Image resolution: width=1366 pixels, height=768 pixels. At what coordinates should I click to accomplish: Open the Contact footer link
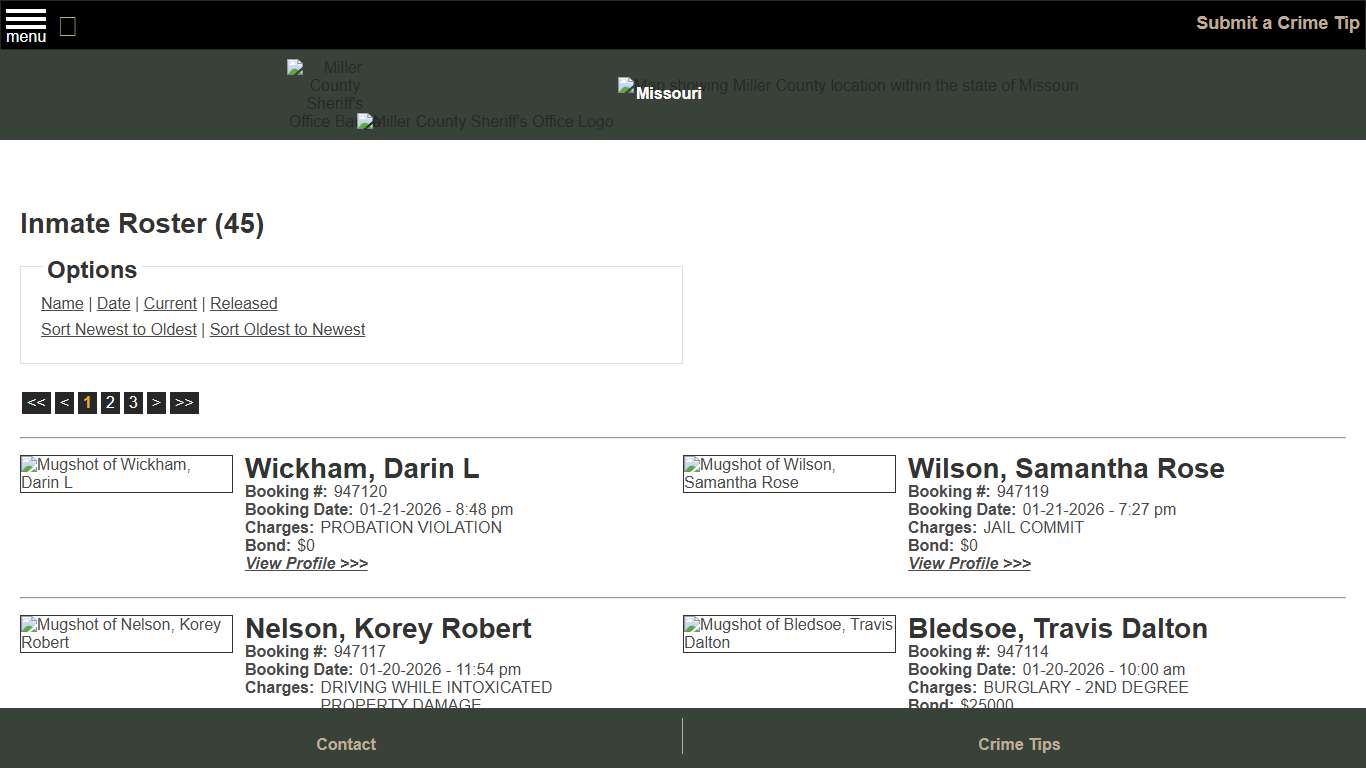346,744
